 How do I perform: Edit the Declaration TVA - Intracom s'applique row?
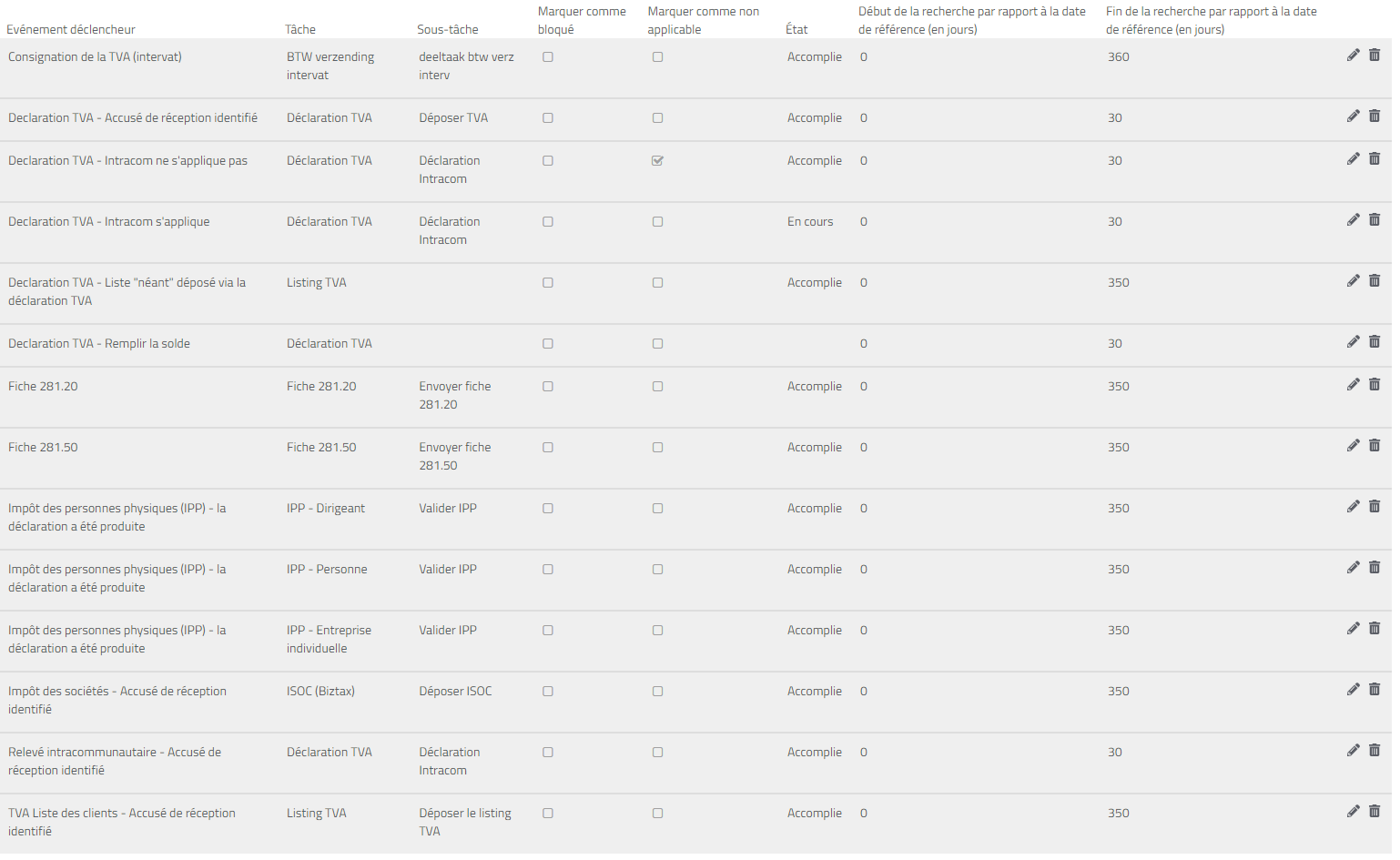1353,220
